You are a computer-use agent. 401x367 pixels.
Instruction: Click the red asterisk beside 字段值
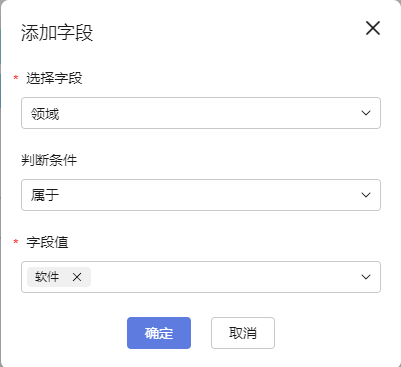coord(16,242)
